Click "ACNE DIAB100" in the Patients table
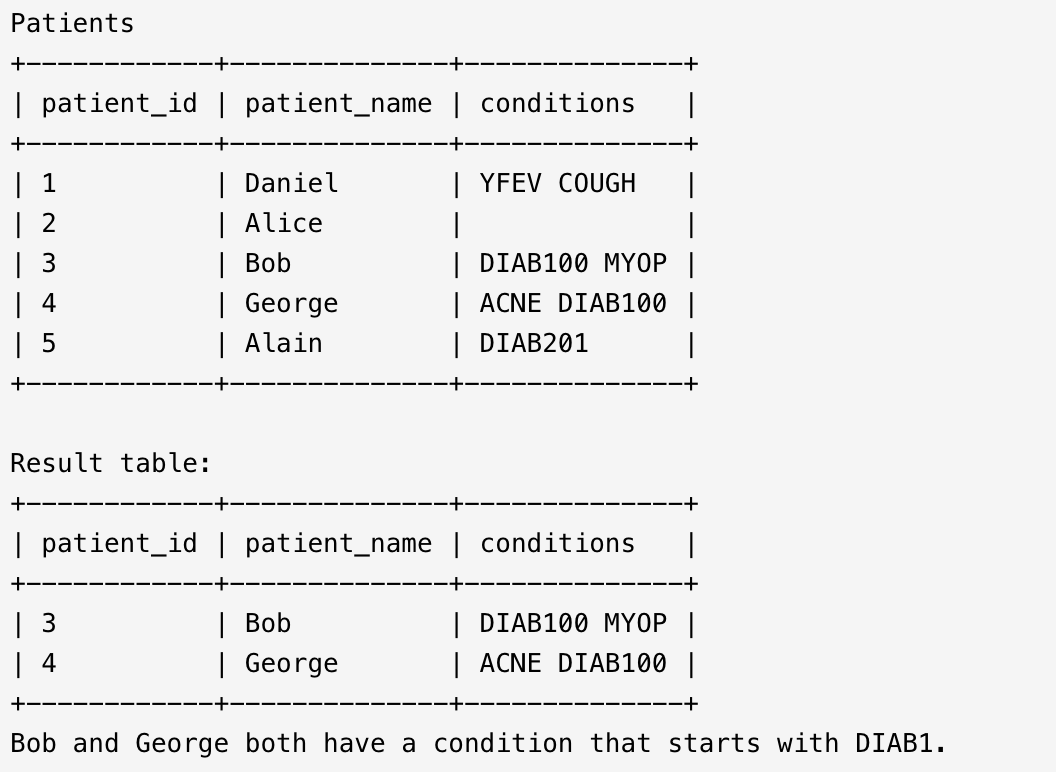Screen dimensions: 1056x772 (573, 304)
